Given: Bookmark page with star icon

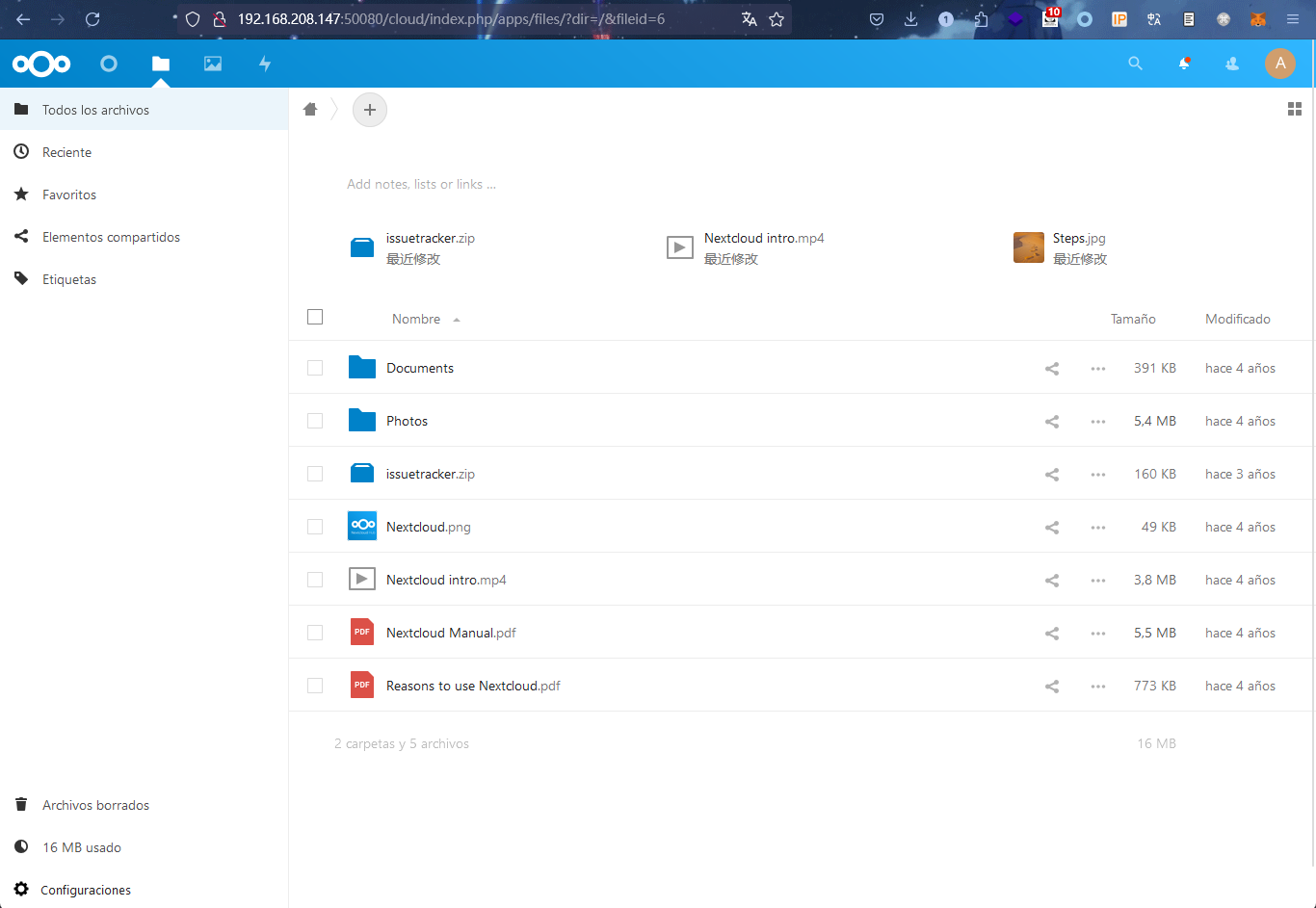Looking at the screenshot, I should pos(776,19).
